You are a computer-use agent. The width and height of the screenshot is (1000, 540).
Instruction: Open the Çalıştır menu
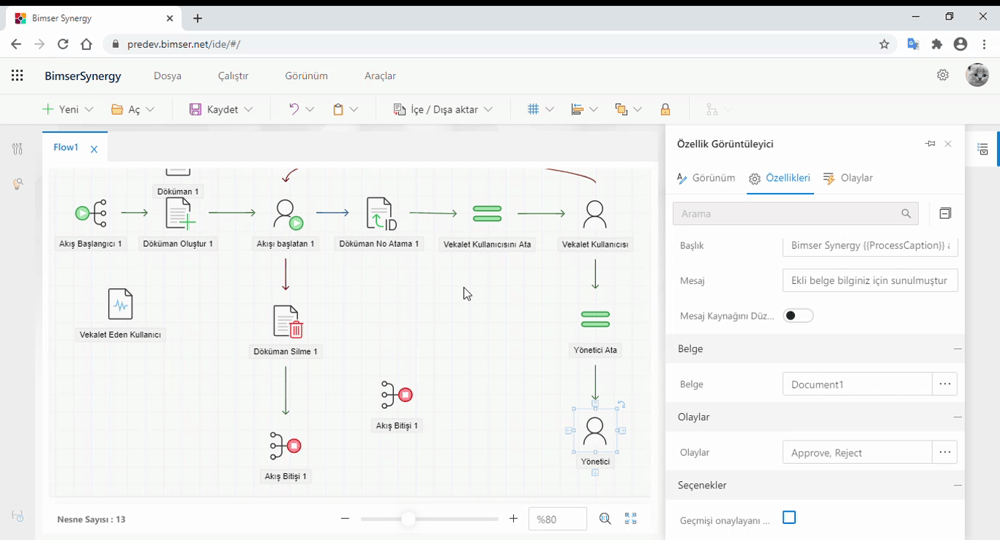coord(233,76)
